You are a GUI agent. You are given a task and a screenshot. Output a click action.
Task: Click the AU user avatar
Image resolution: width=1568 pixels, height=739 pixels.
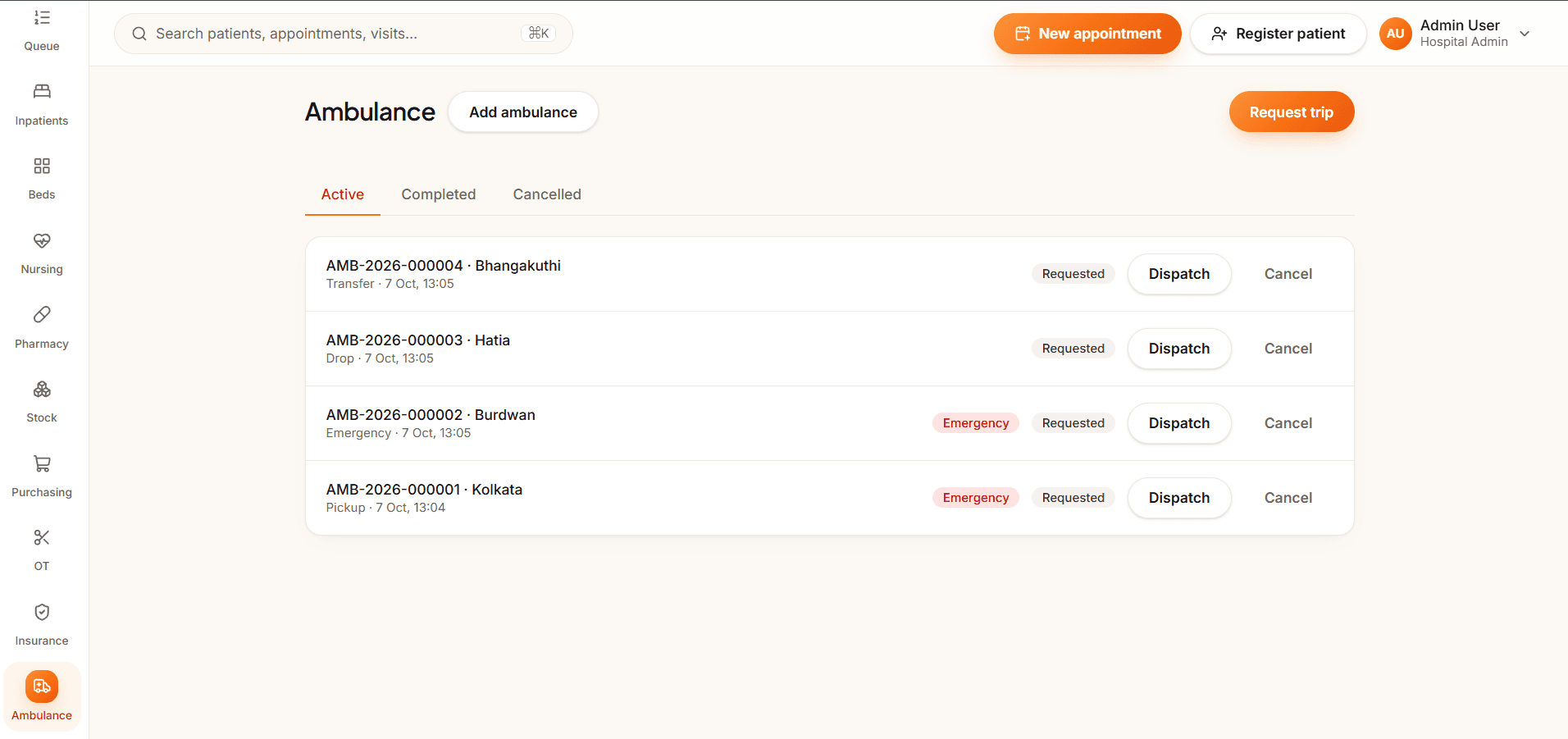click(x=1395, y=34)
